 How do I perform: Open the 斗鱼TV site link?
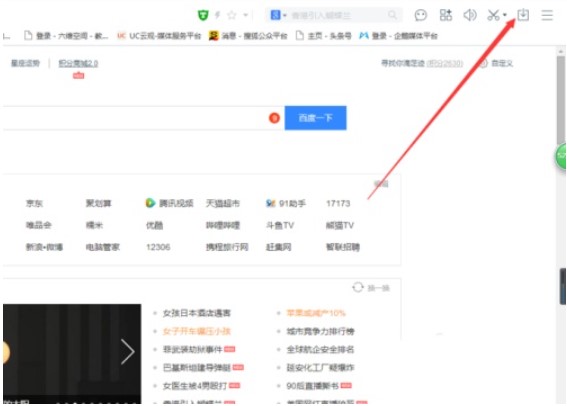tap(280, 225)
